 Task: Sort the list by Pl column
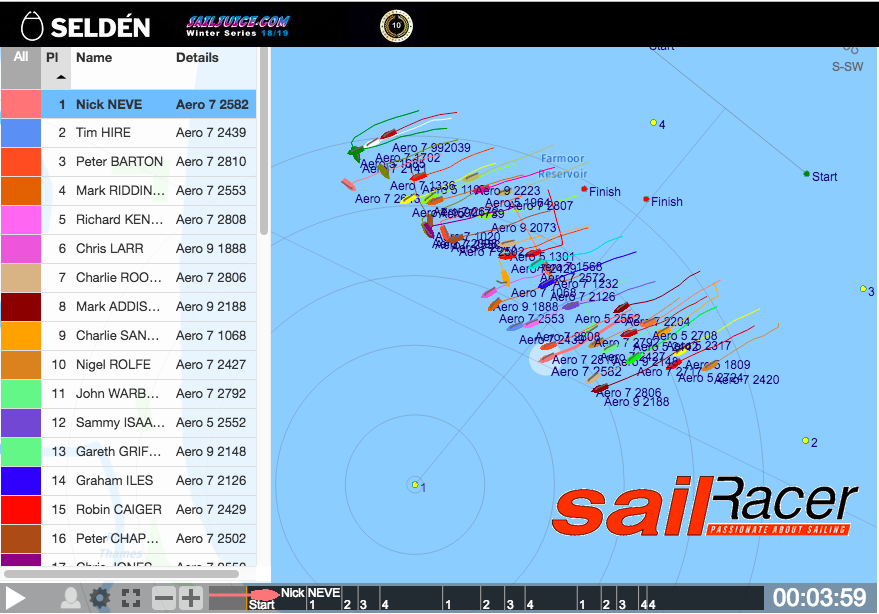tap(55, 68)
